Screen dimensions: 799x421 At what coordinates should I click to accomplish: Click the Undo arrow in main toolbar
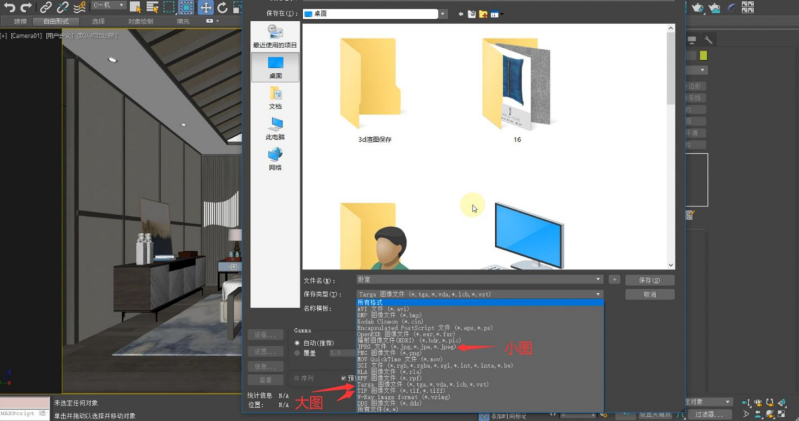pyautogui.click(x=9, y=7)
